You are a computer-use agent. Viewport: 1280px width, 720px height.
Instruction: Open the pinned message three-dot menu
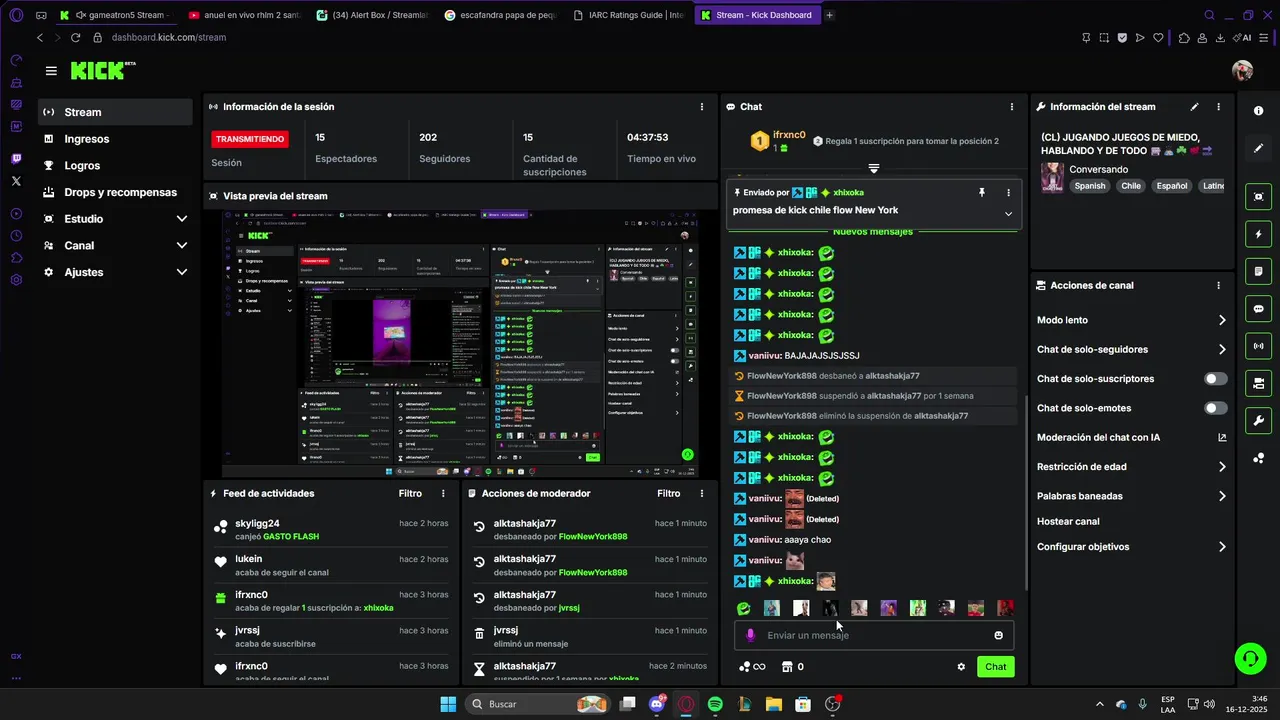click(x=1008, y=192)
